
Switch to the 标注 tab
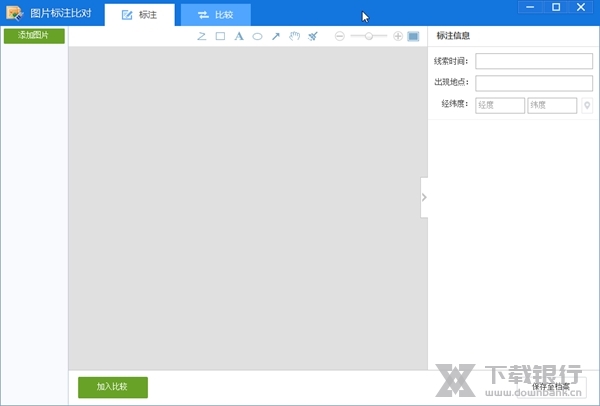(x=139, y=15)
